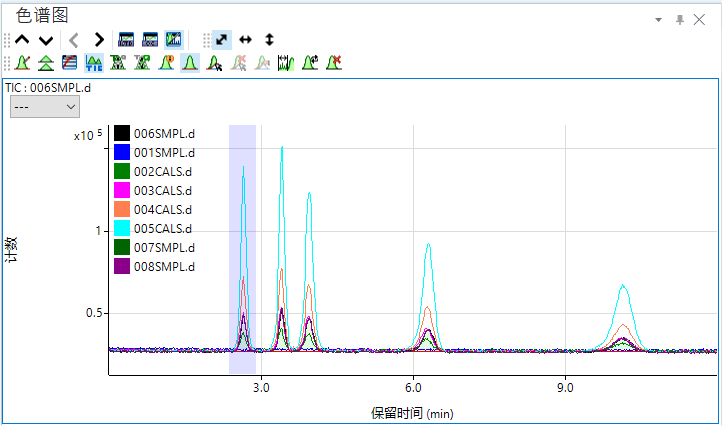Screen dimensions: 722x426
Task: Click the greyed left chevron arrow
Action: pos(74,40)
